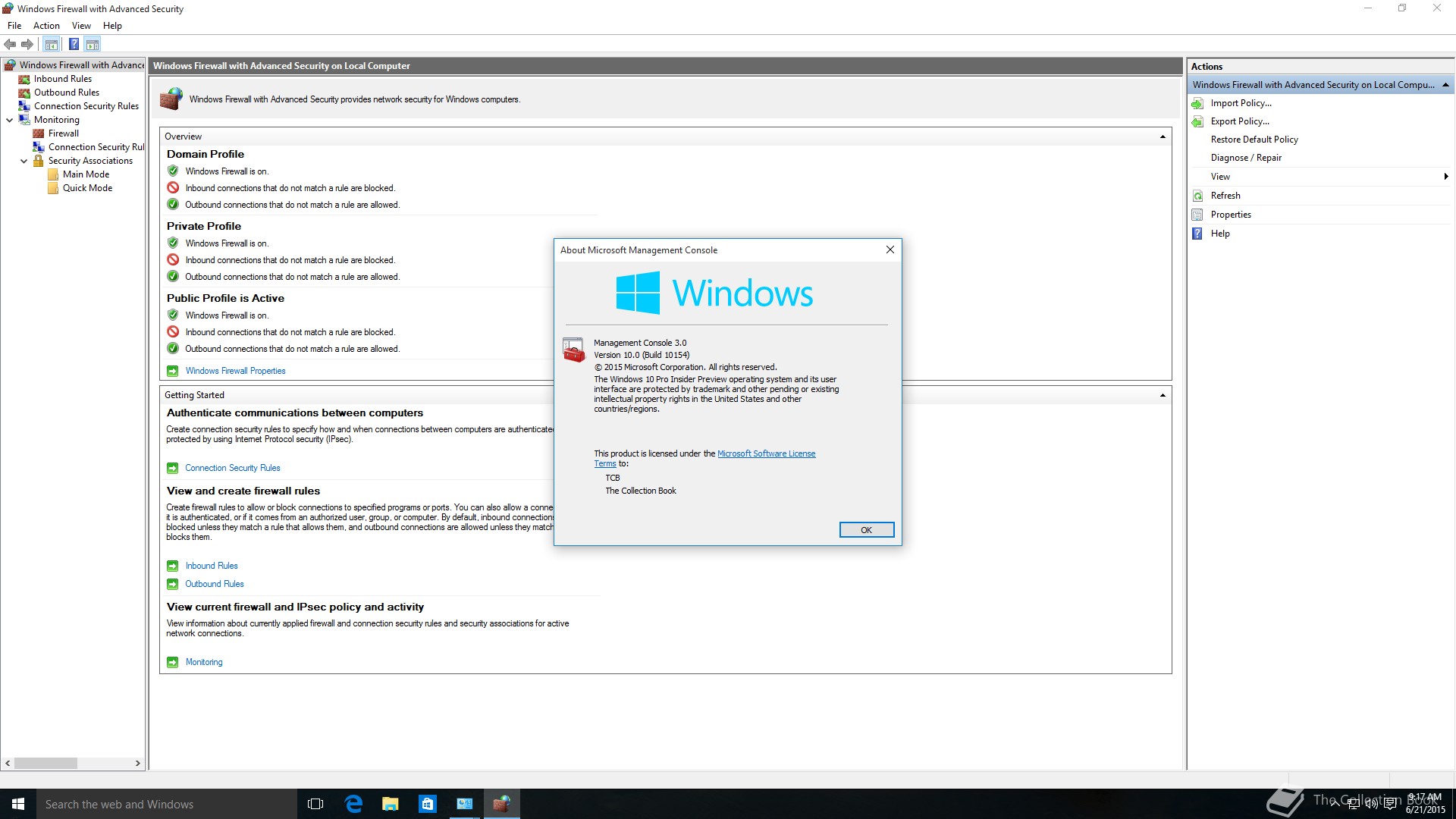
Task: Click the Forward arrow toolbar icon
Action: (x=27, y=44)
